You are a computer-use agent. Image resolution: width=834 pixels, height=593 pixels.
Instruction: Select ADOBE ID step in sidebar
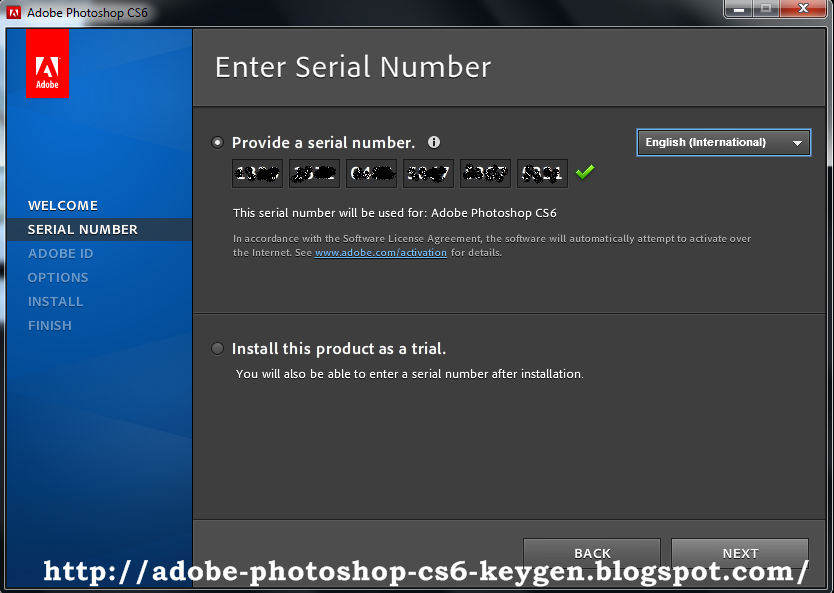pyautogui.click(x=61, y=253)
